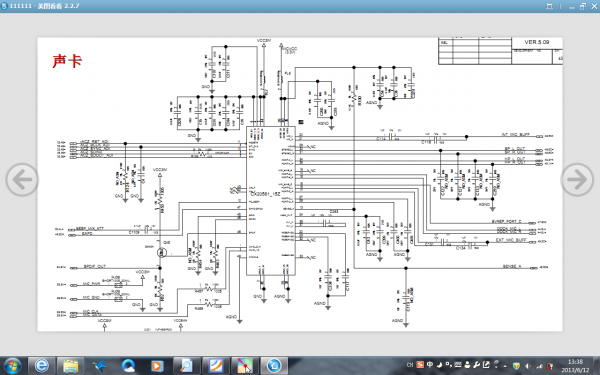Screen dimensions: 600x375
Task: Enter fullscreen view via title bar icon
Action: (x=549, y=6)
